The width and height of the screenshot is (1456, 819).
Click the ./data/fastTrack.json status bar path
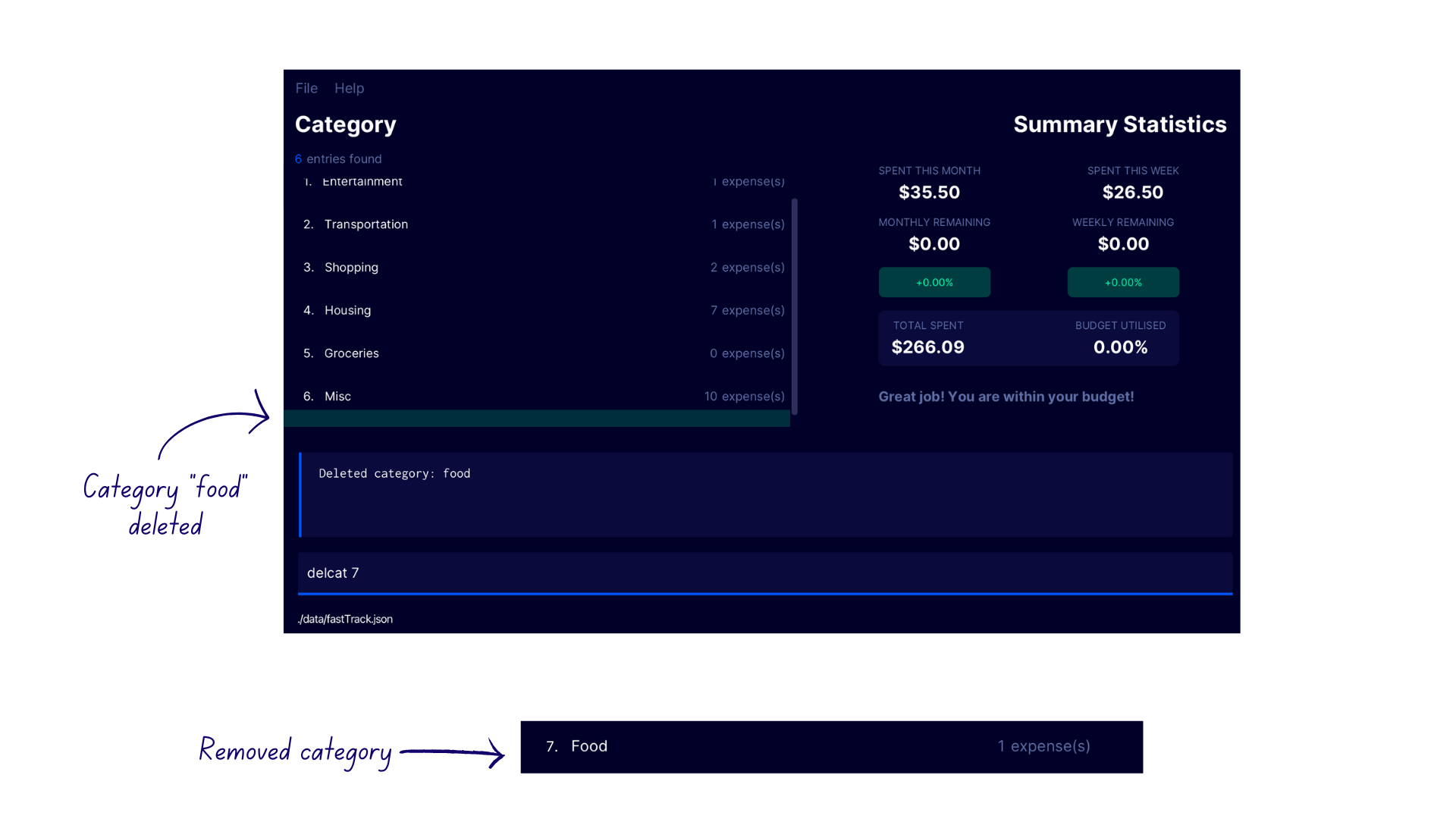345,619
